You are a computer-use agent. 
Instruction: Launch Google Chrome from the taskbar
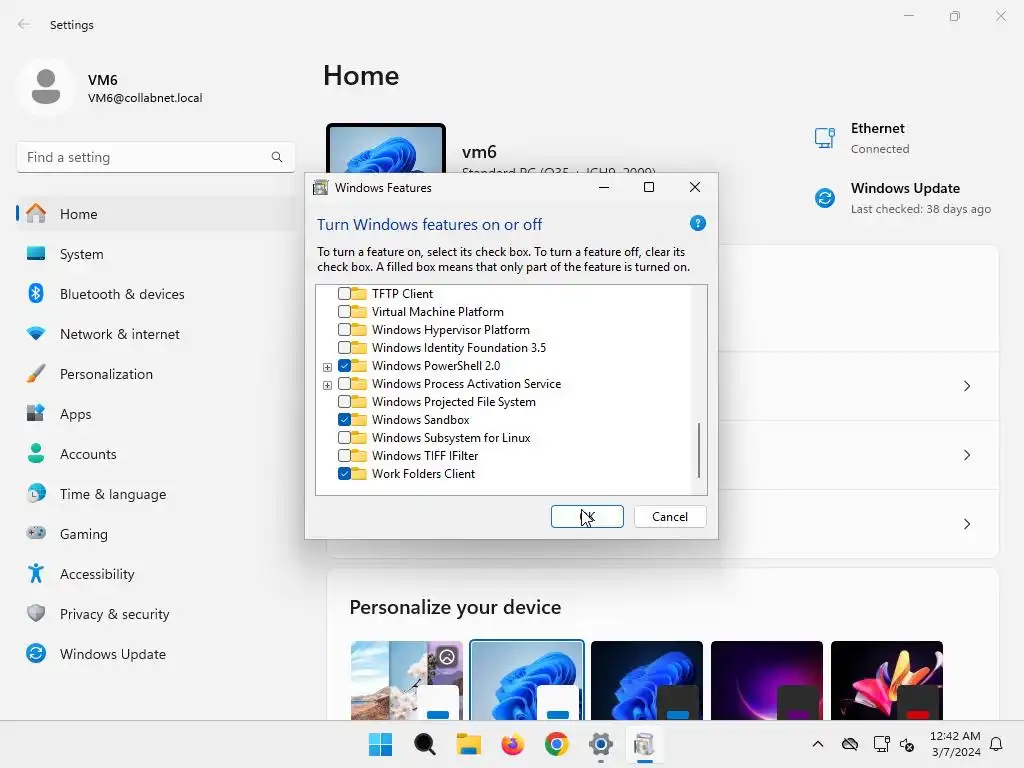tap(556, 744)
